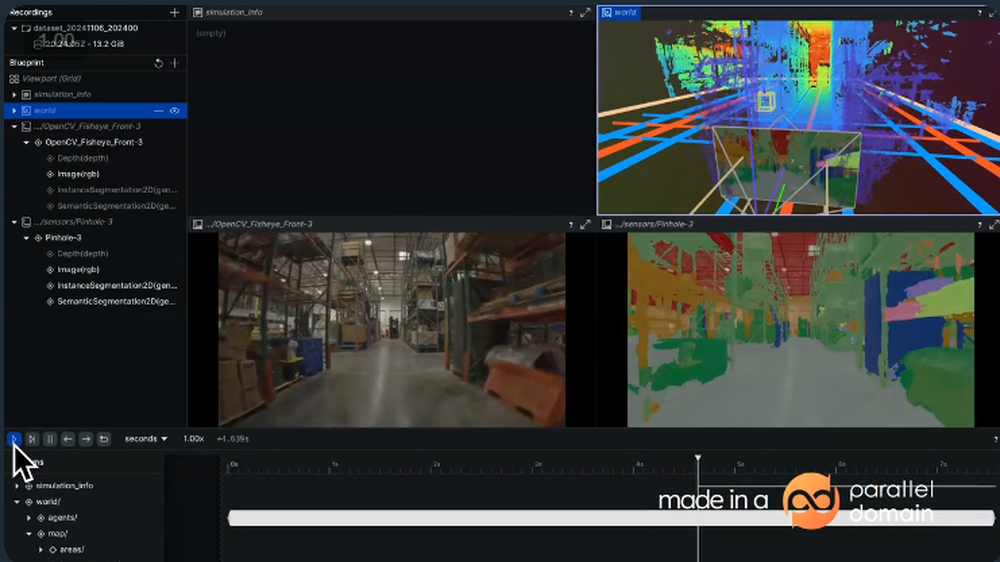Select Image(rgb) under OpenCV_Fisheye_Front-3
1000x562 pixels.
78,174
